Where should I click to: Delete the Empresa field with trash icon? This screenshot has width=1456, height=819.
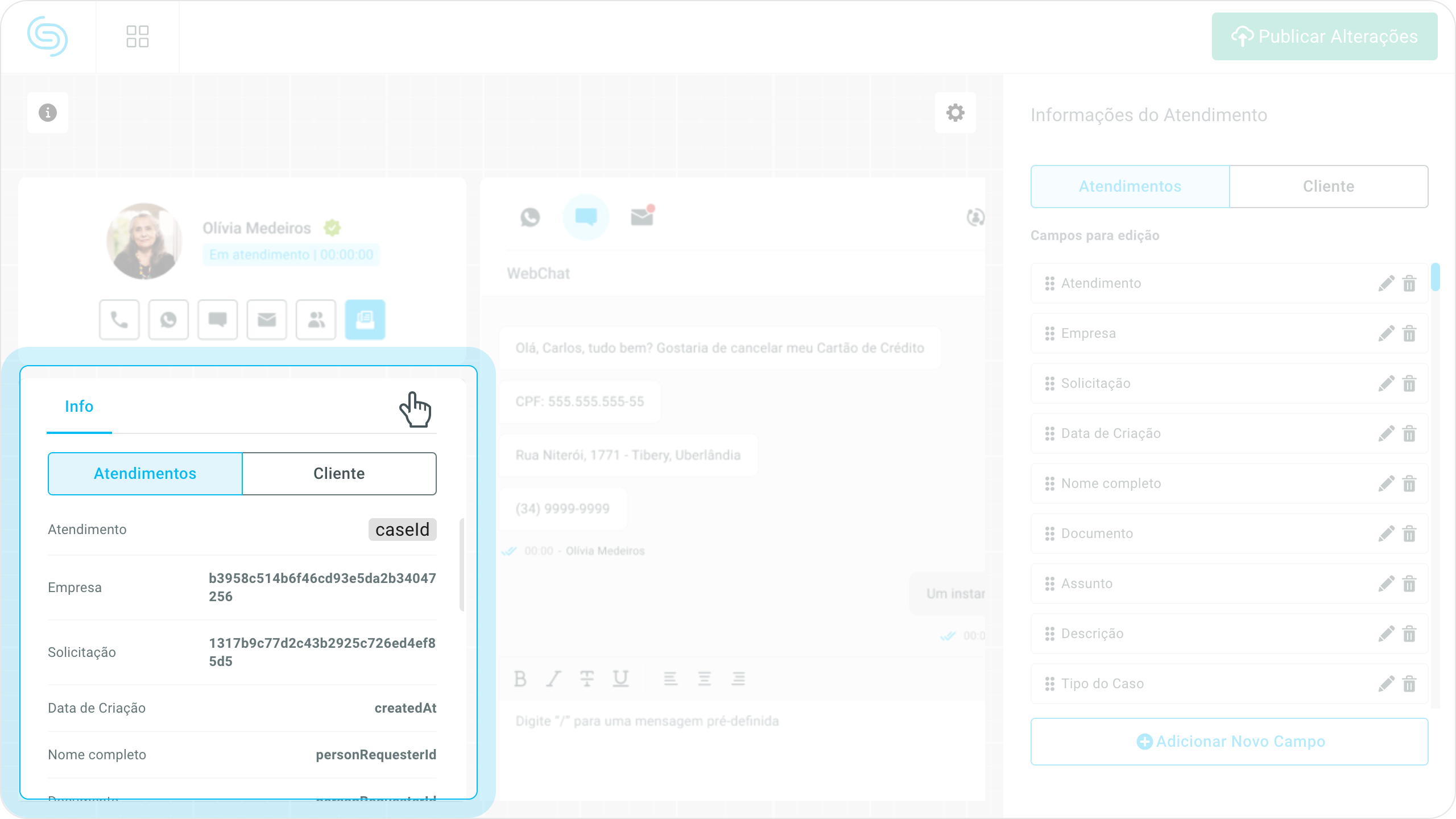pos(1409,333)
